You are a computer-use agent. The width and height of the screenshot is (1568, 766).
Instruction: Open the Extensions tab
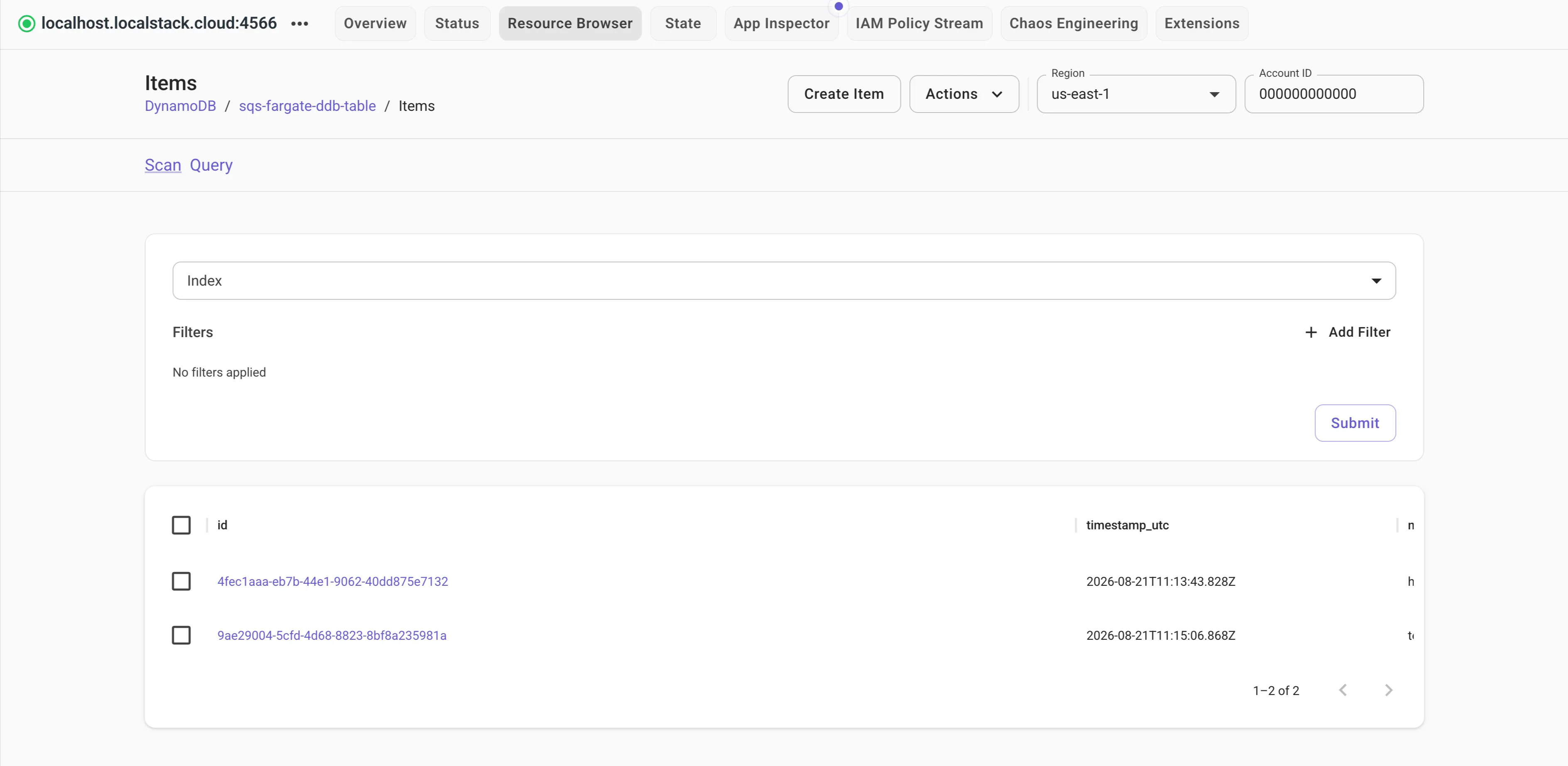click(x=1202, y=24)
